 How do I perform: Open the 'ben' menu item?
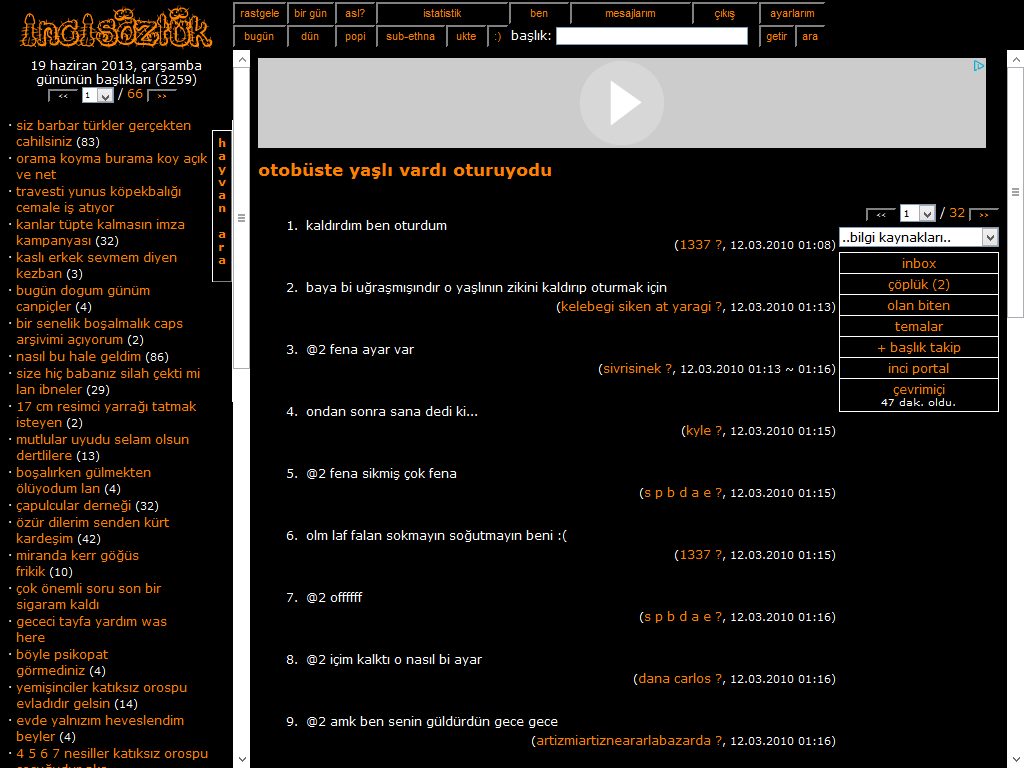(539, 13)
